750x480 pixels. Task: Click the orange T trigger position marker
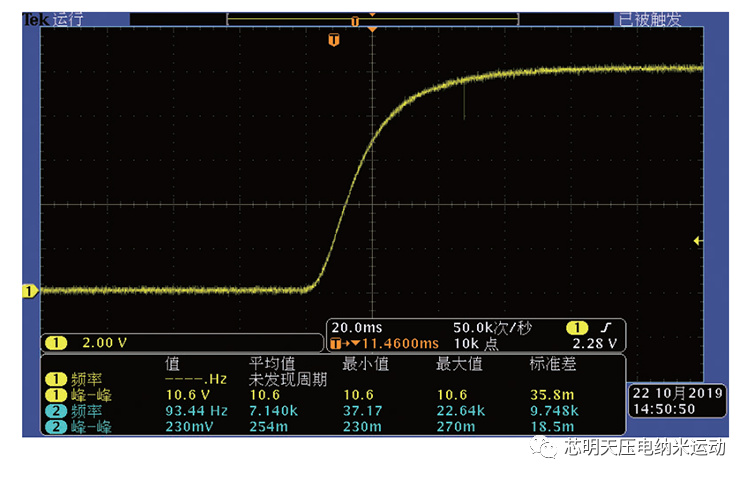(333, 40)
